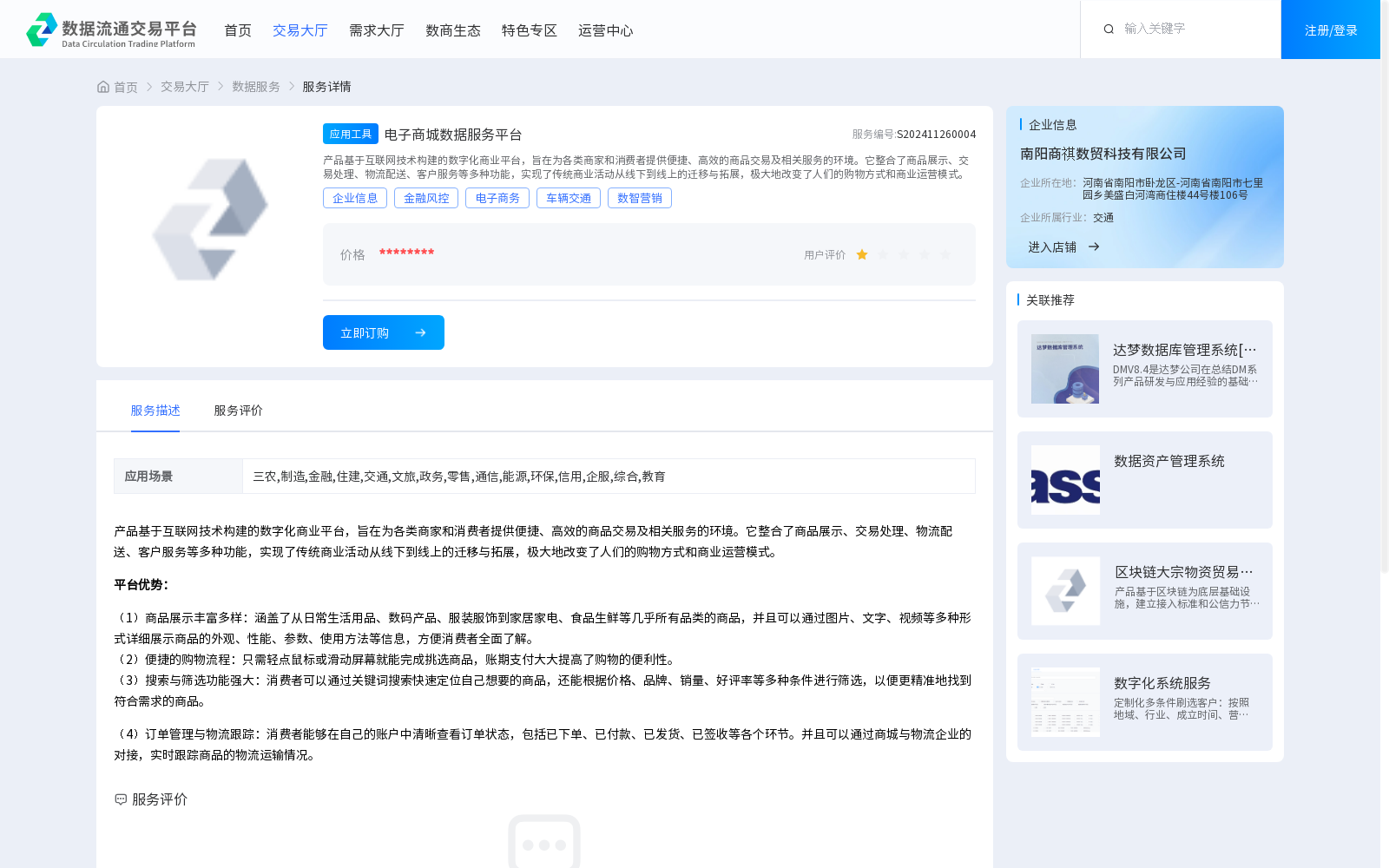Viewport: 1389px width, 868px height.
Task: Click the fifth rating star
Action: [x=945, y=254]
